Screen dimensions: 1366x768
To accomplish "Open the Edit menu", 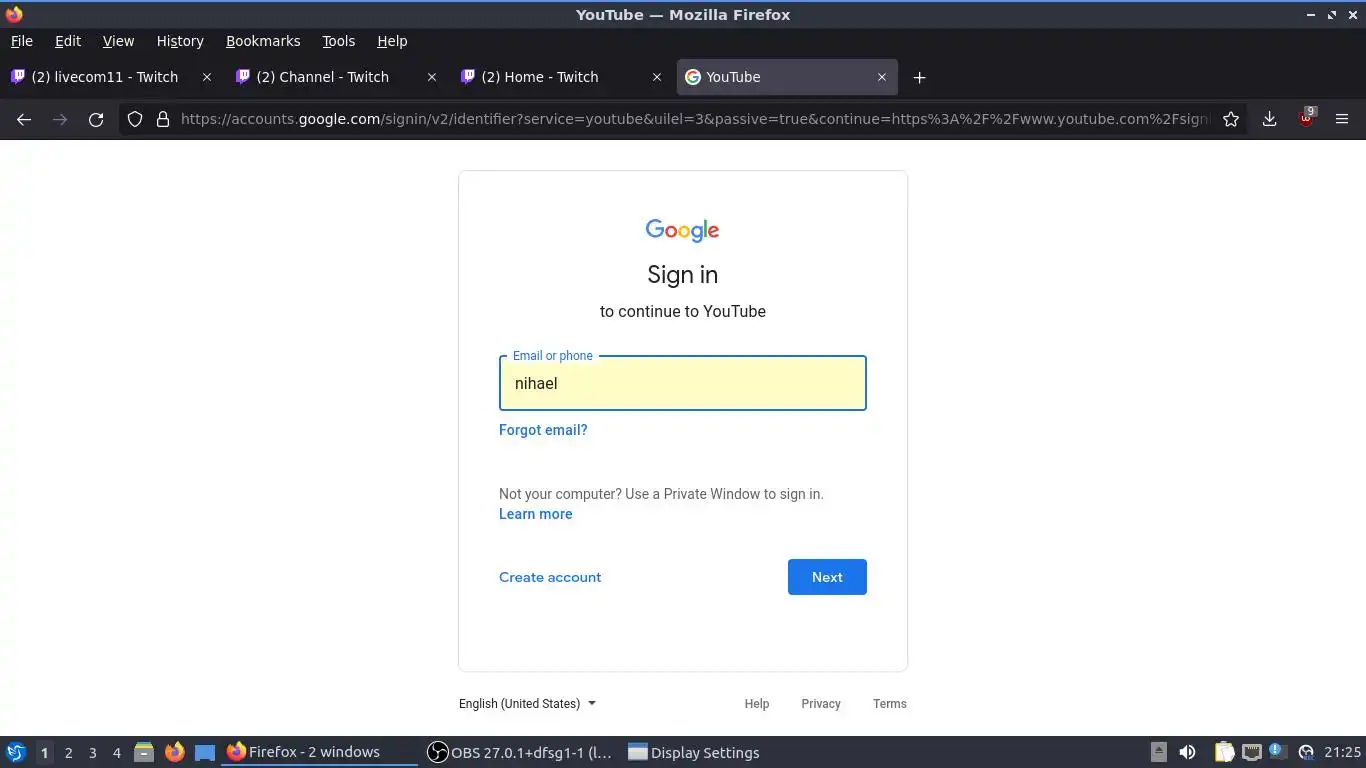I will tap(68, 41).
